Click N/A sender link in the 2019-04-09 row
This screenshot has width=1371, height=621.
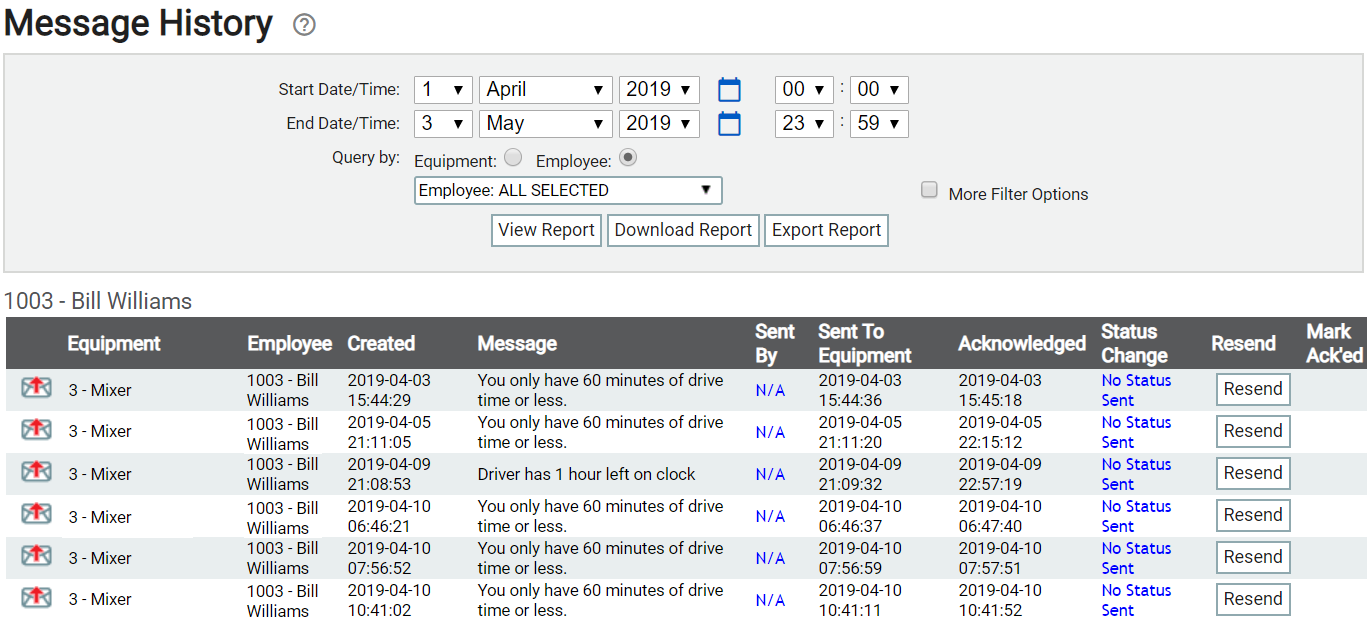point(770,474)
